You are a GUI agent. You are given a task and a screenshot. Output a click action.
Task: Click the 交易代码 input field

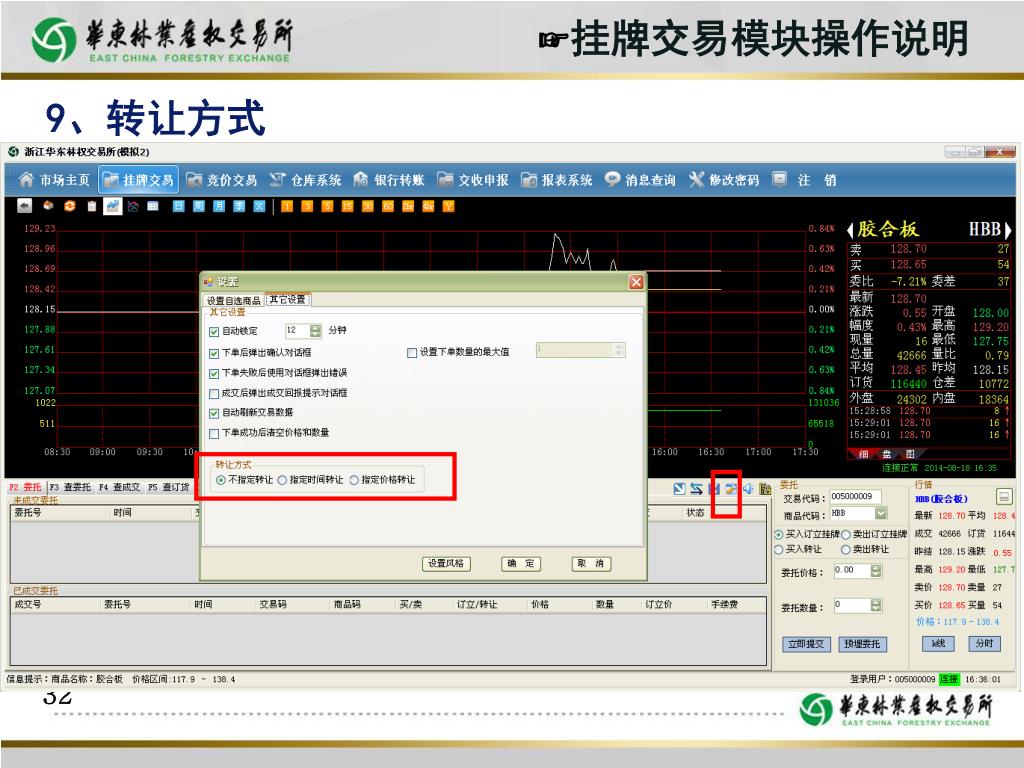[x=856, y=497]
